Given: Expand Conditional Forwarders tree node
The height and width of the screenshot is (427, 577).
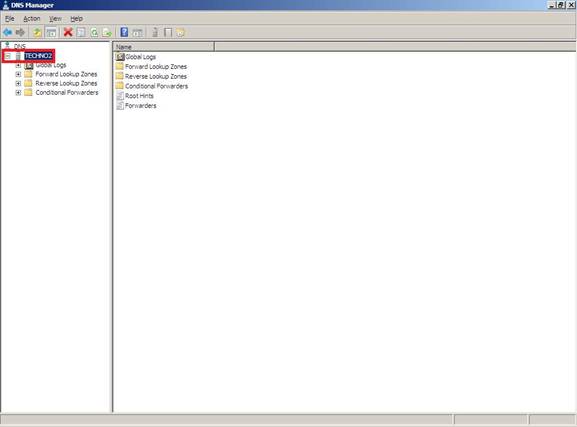Looking at the screenshot, I should [18, 93].
